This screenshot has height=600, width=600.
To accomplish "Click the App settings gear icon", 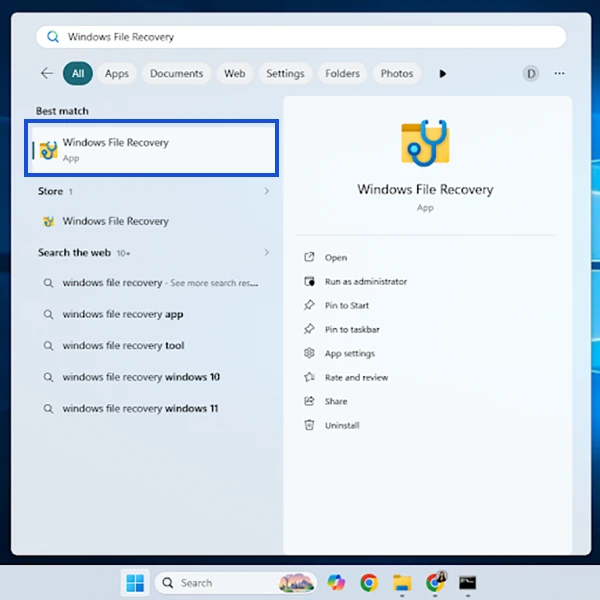I will (x=309, y=353).
